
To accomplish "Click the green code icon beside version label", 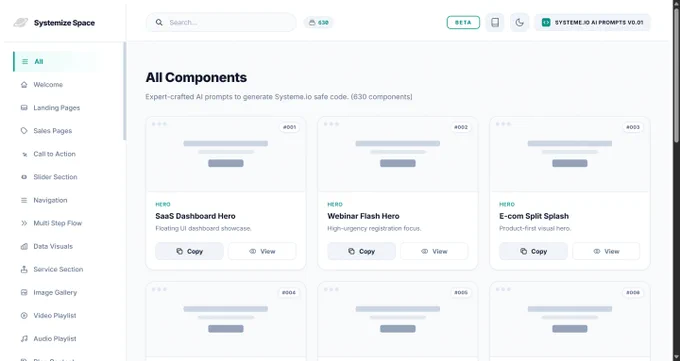I will click(546, 23).
